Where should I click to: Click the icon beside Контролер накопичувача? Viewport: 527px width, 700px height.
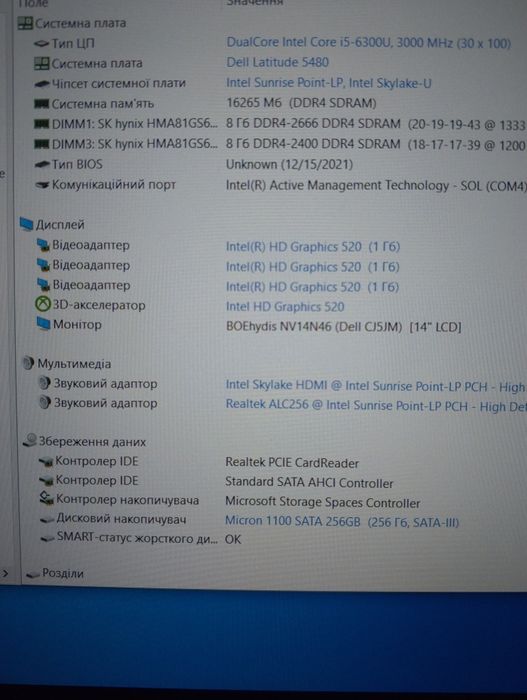(47, 499)
